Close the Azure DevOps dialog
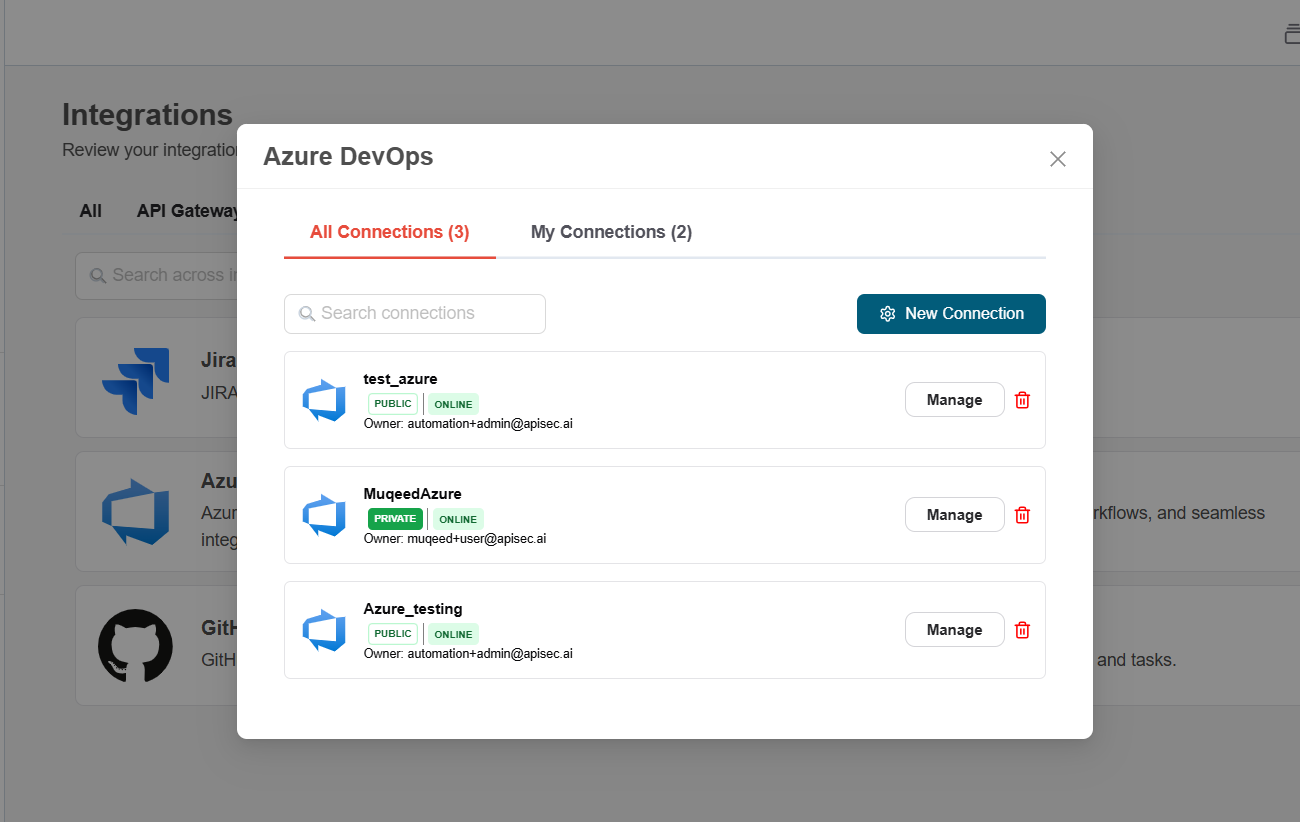The image size is (1300, 822). [x=1058, y=159]
